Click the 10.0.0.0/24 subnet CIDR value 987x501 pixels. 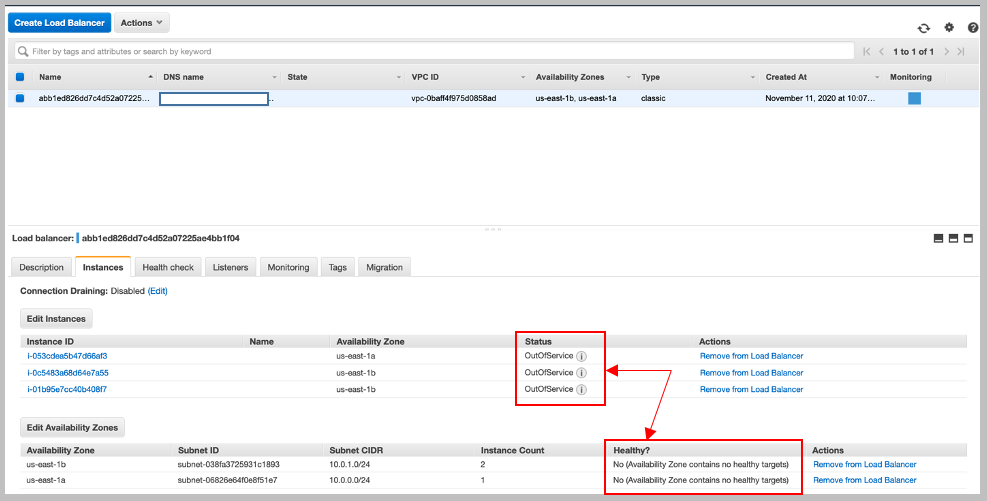(349, 480)
